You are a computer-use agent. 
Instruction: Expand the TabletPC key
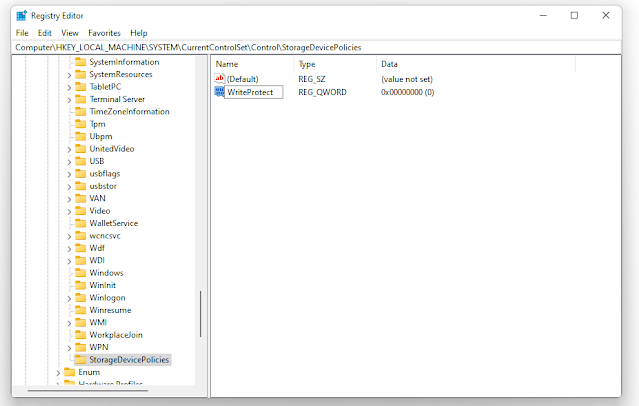click(69, 87)
